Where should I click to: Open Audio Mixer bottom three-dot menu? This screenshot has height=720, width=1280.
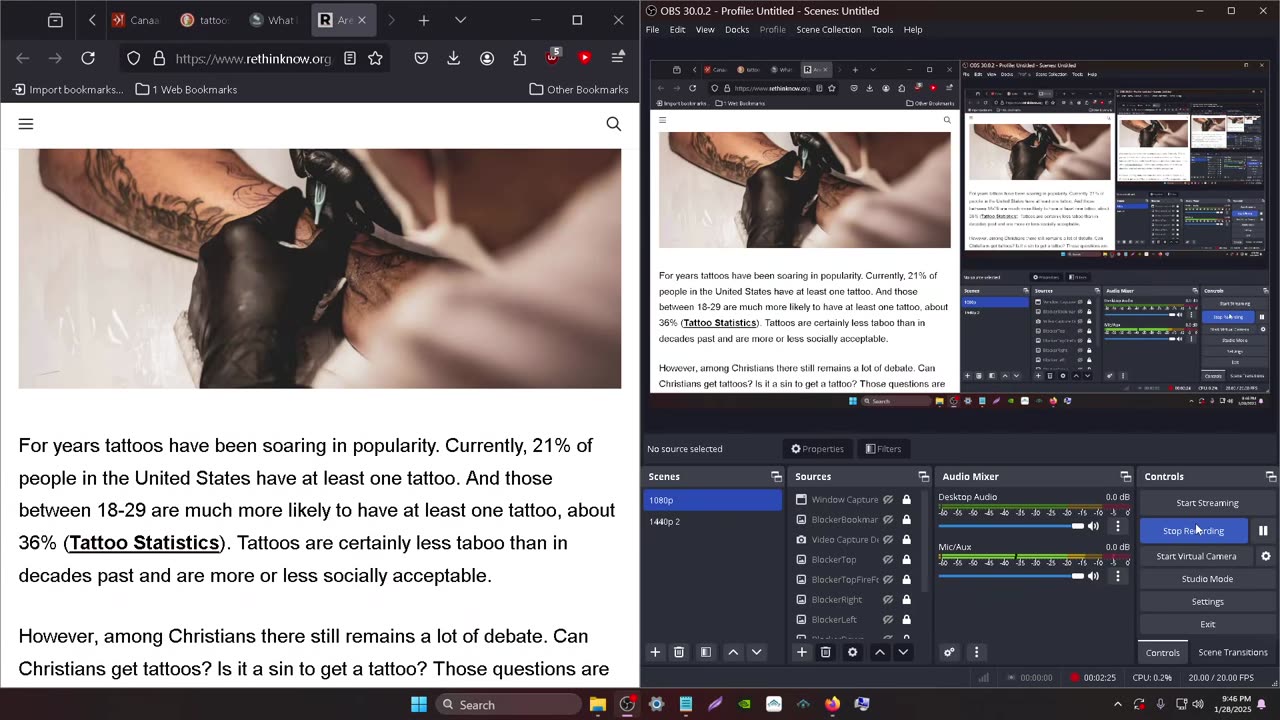point(976,652)
